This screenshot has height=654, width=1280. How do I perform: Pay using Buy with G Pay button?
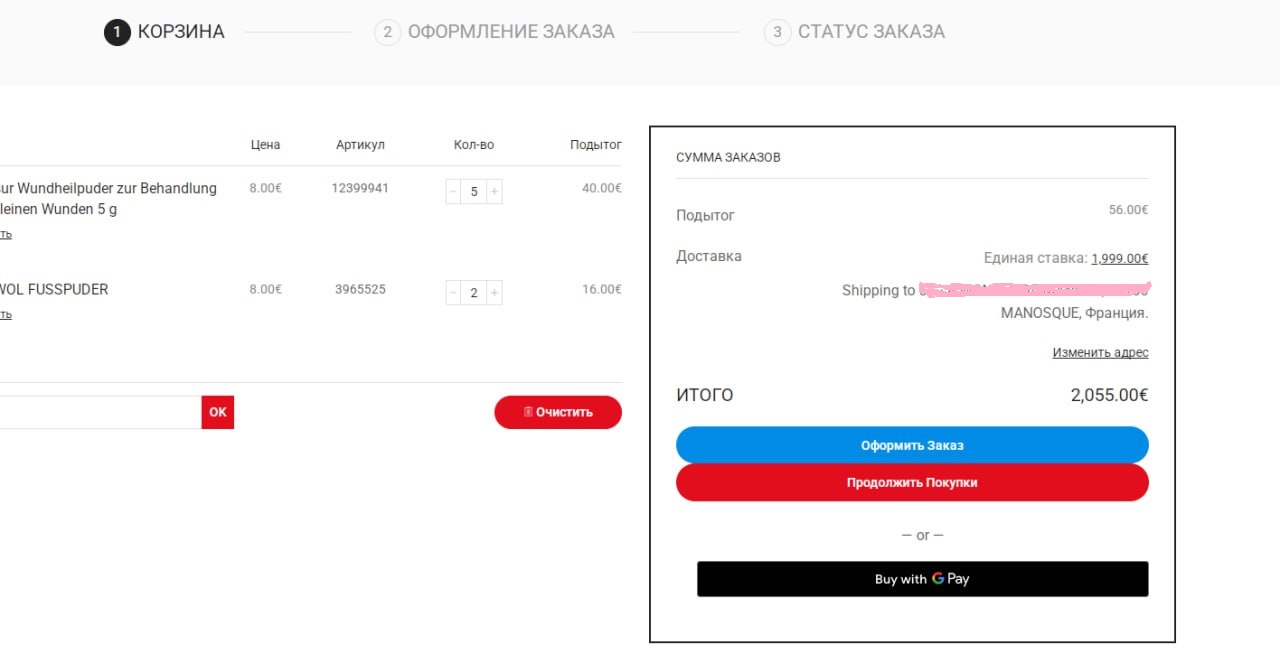[x=922, y=579]
